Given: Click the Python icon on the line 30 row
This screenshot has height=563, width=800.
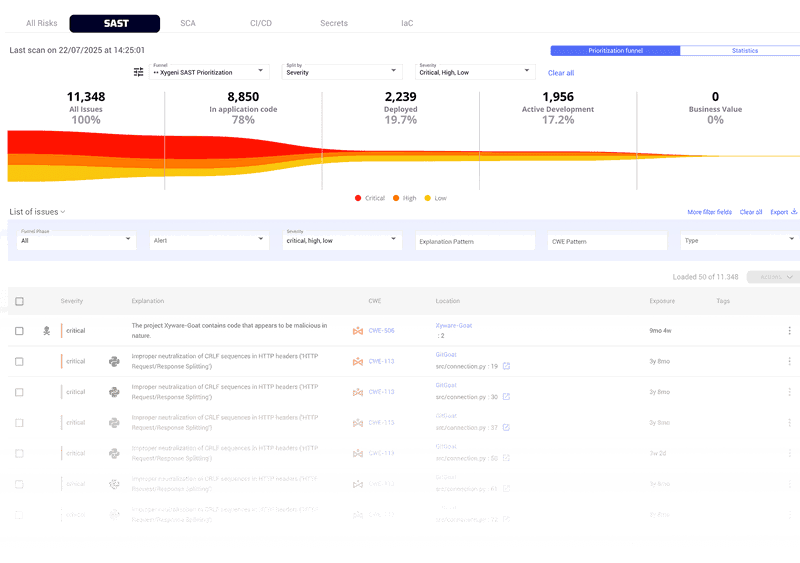Looking at the screenshot, I should 114,392.
